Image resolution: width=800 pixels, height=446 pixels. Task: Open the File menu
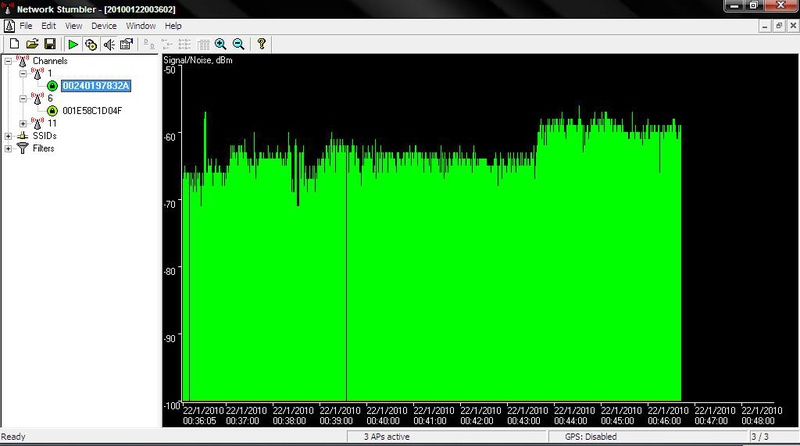point(25,25)
